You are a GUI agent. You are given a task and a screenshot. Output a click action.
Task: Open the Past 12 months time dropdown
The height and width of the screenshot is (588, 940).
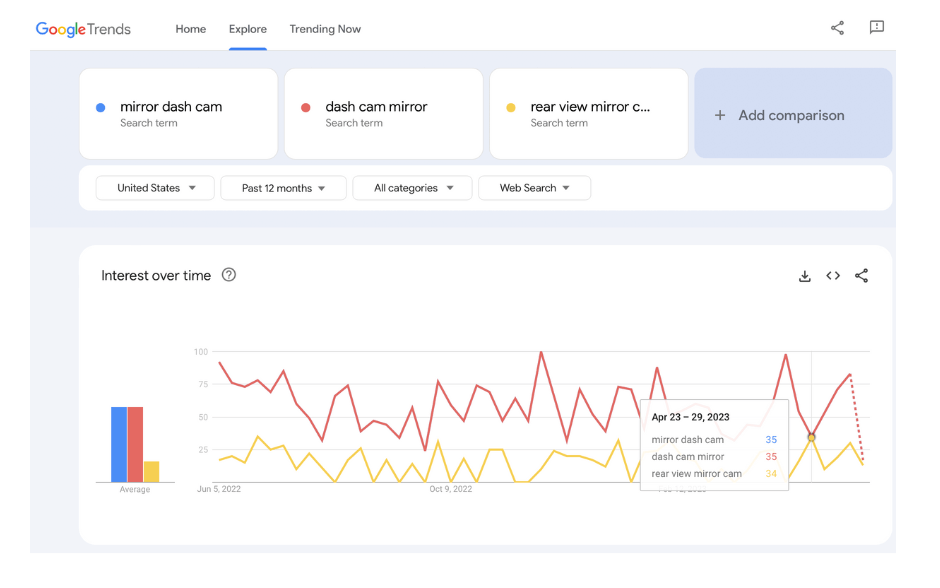coord(284,188)
